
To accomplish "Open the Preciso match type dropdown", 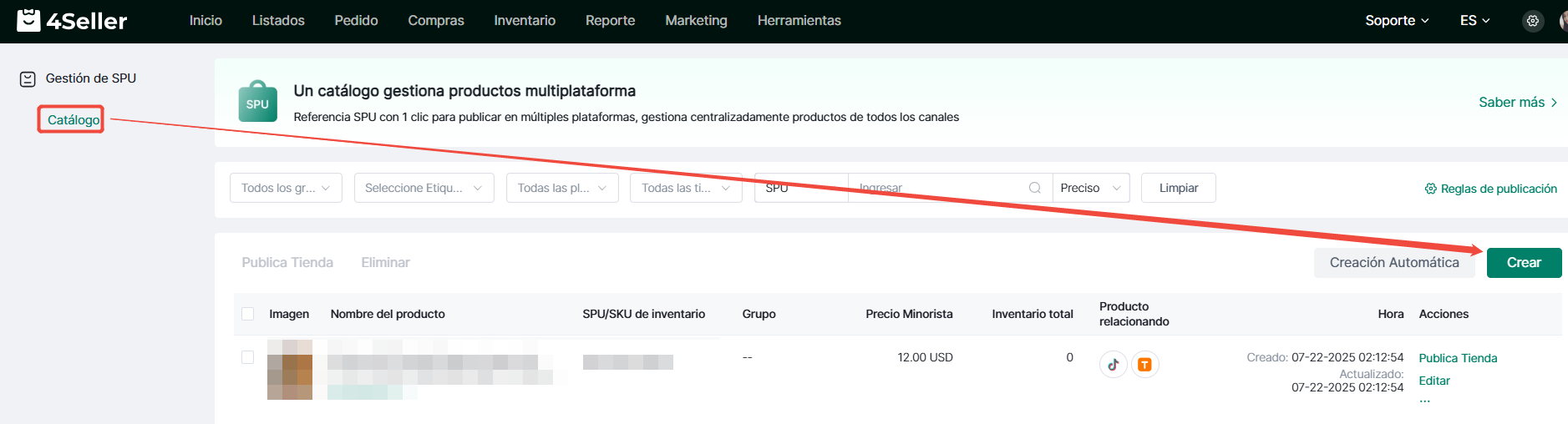I will click(1090, 188).
